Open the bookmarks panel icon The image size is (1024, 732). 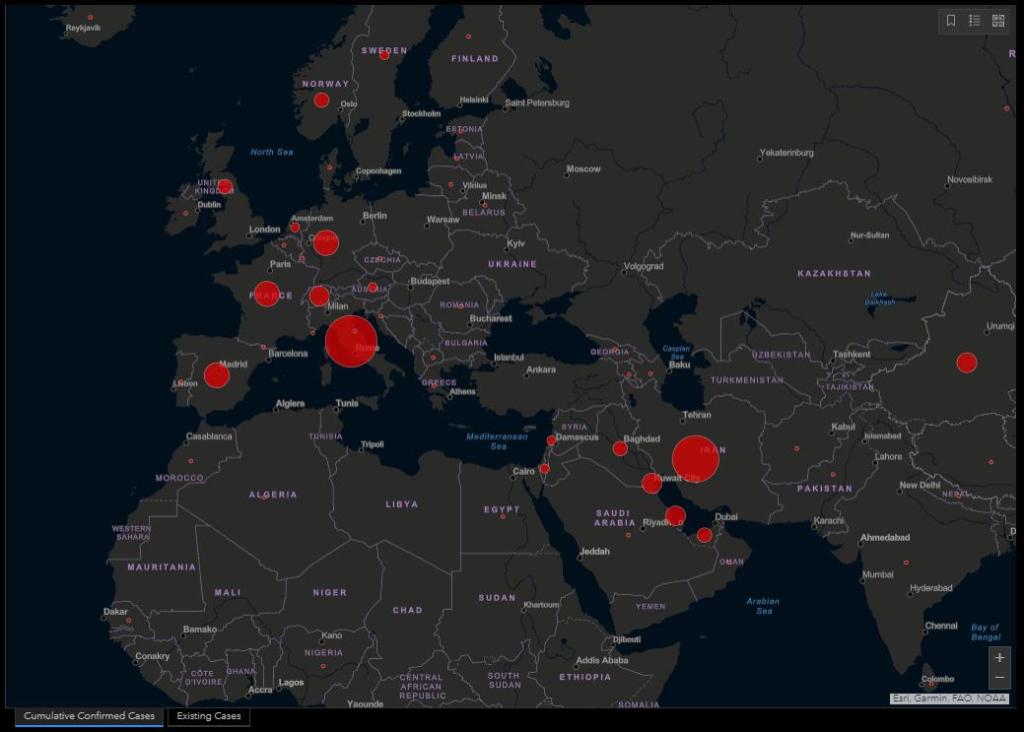[950, 21]
